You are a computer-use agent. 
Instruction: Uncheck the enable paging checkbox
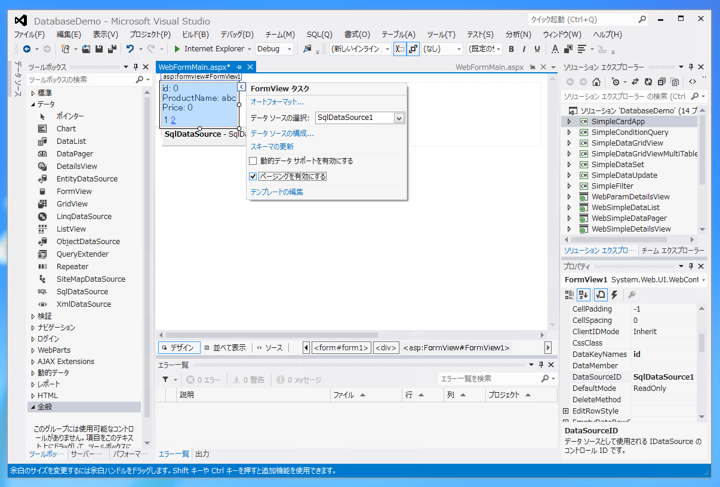click(x=253, y=176)
